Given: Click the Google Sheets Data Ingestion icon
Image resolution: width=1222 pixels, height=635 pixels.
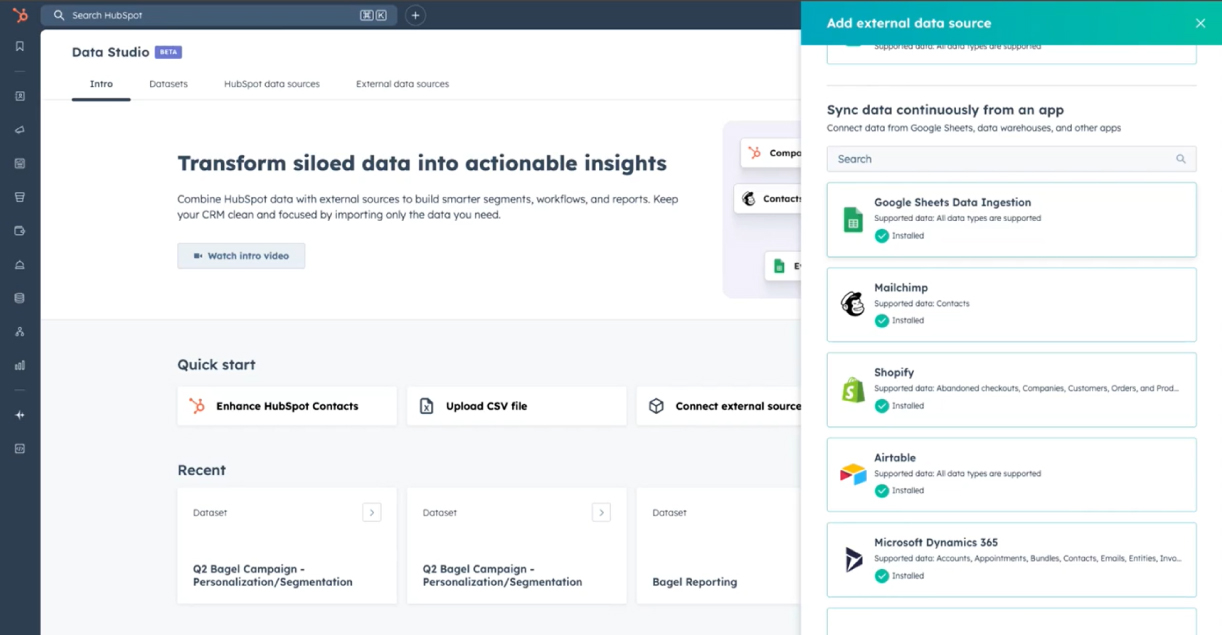Looking at the screenshot, I should point(853,220).
